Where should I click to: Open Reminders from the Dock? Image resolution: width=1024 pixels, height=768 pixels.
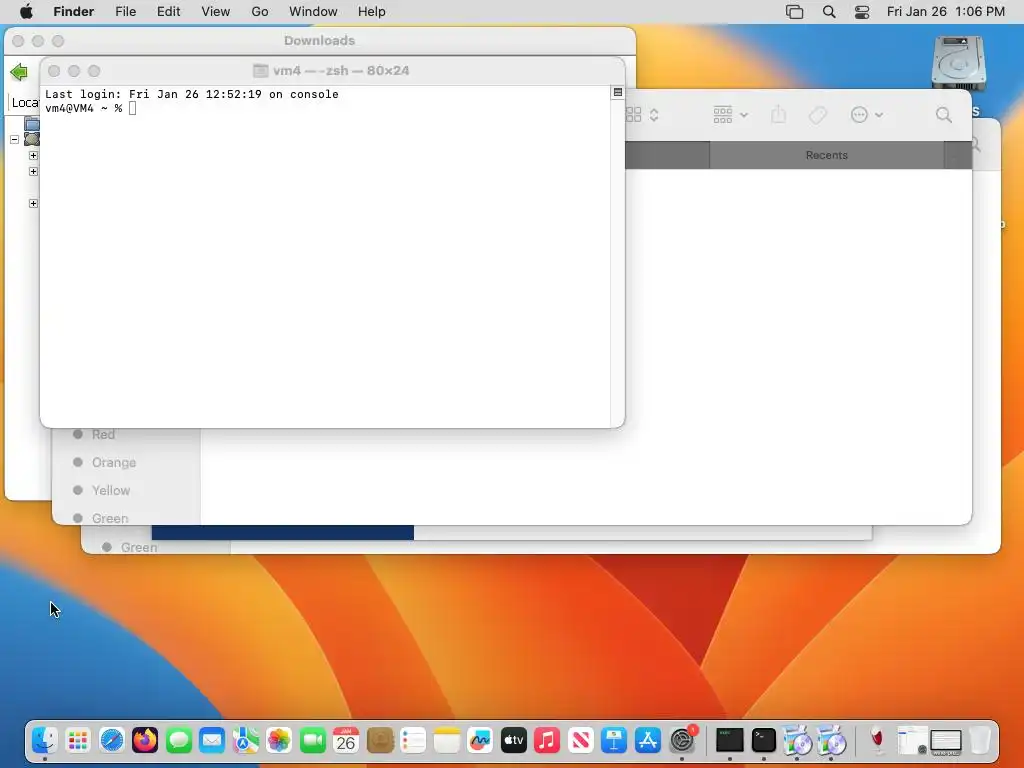tap(413, 741)
